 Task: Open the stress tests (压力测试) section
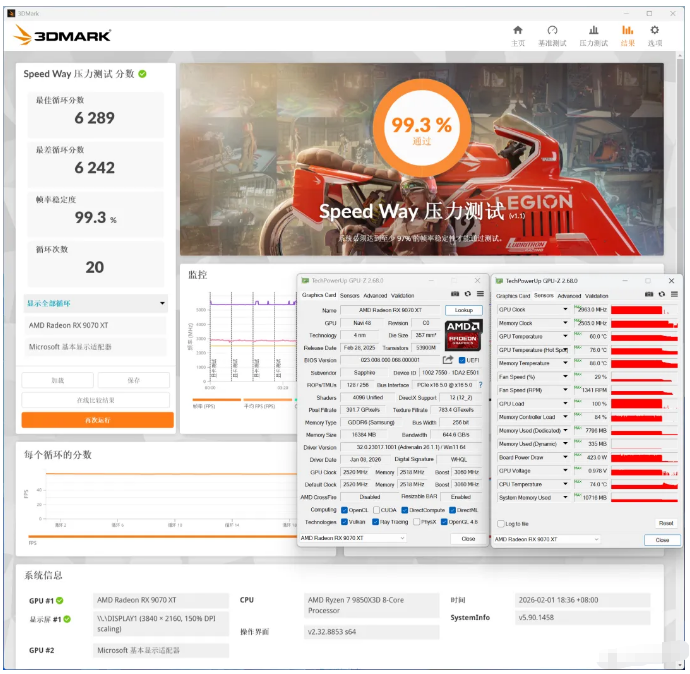tap(593, 35)
